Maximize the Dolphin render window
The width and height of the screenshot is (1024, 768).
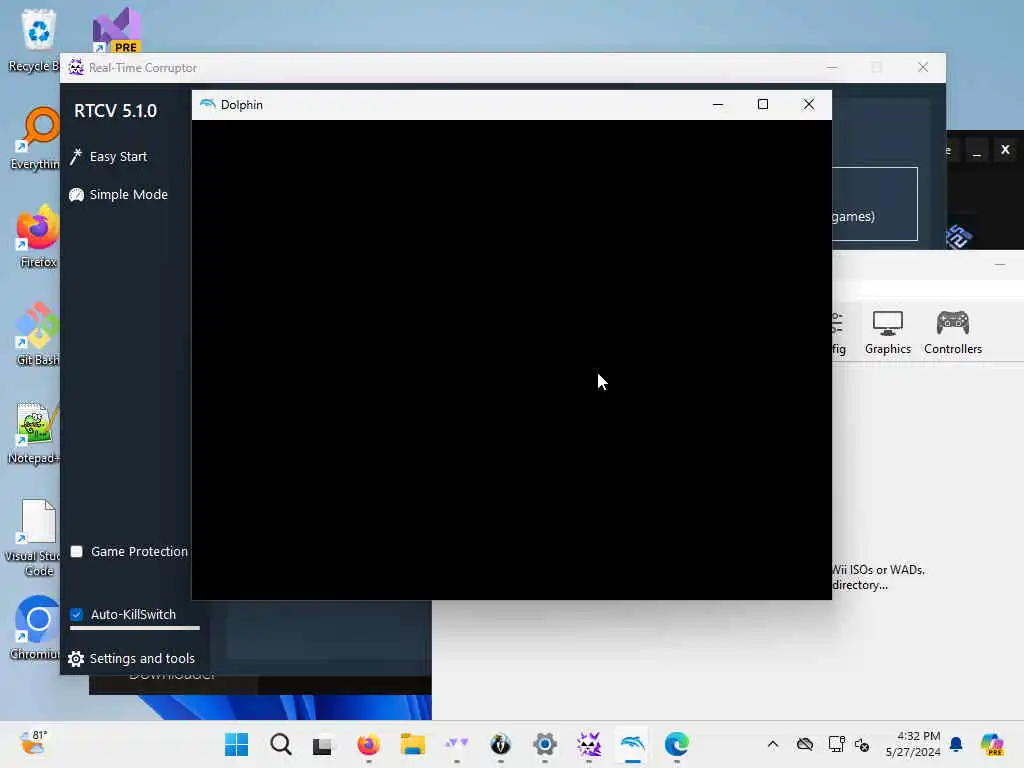pos(763,104)
